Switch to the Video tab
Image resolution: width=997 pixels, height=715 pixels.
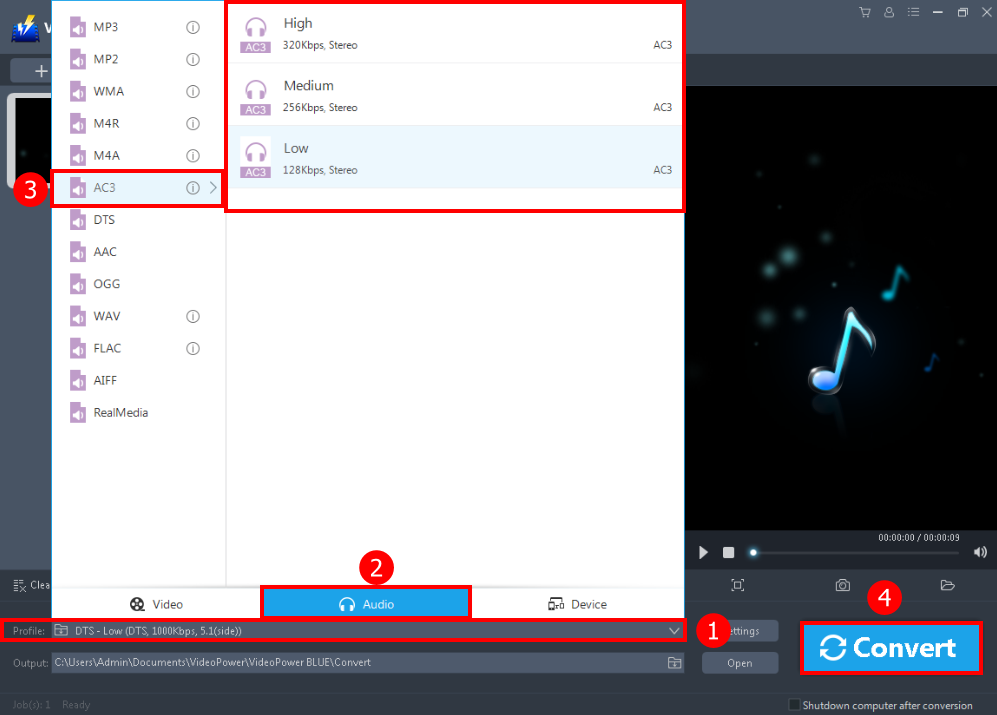[x=156, y=604]
